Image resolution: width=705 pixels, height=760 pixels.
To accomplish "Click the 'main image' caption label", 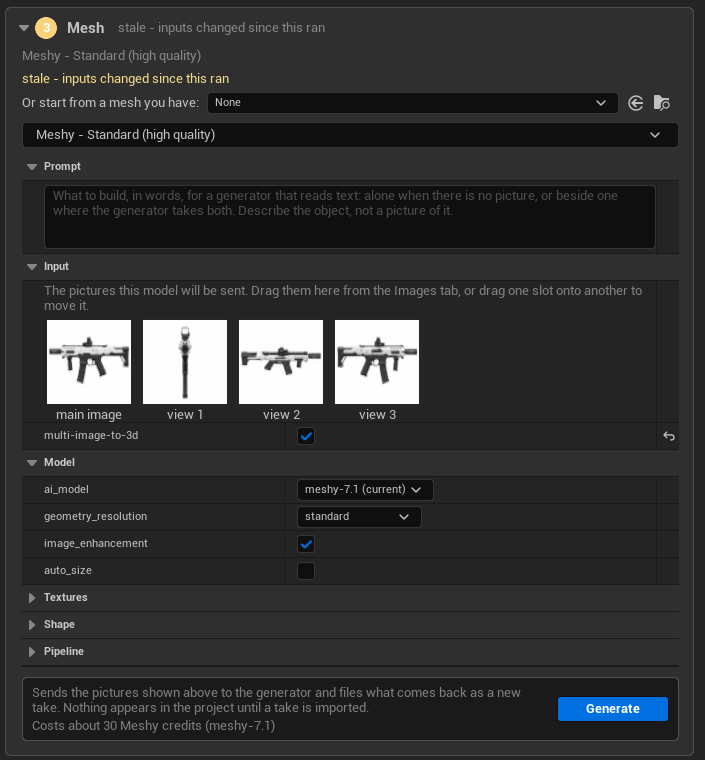I will click(89, 415).
